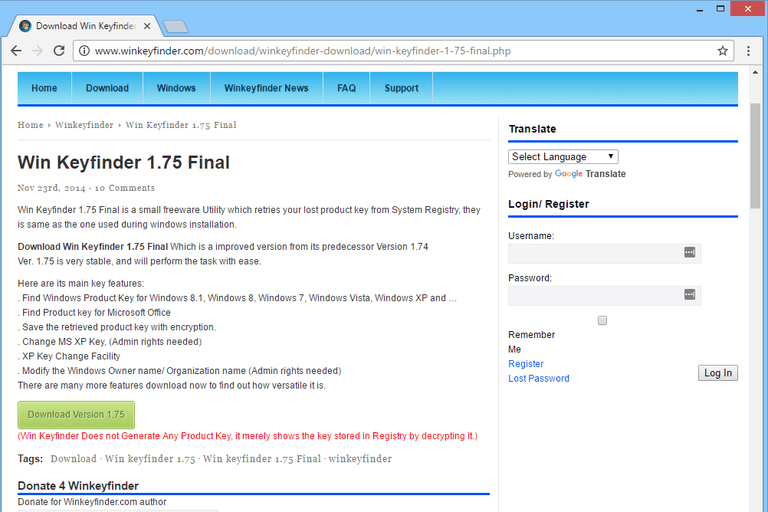The image size is (768, 512).
Task: Toggle the Remember Me checkbox
Action: click(602, 320)
